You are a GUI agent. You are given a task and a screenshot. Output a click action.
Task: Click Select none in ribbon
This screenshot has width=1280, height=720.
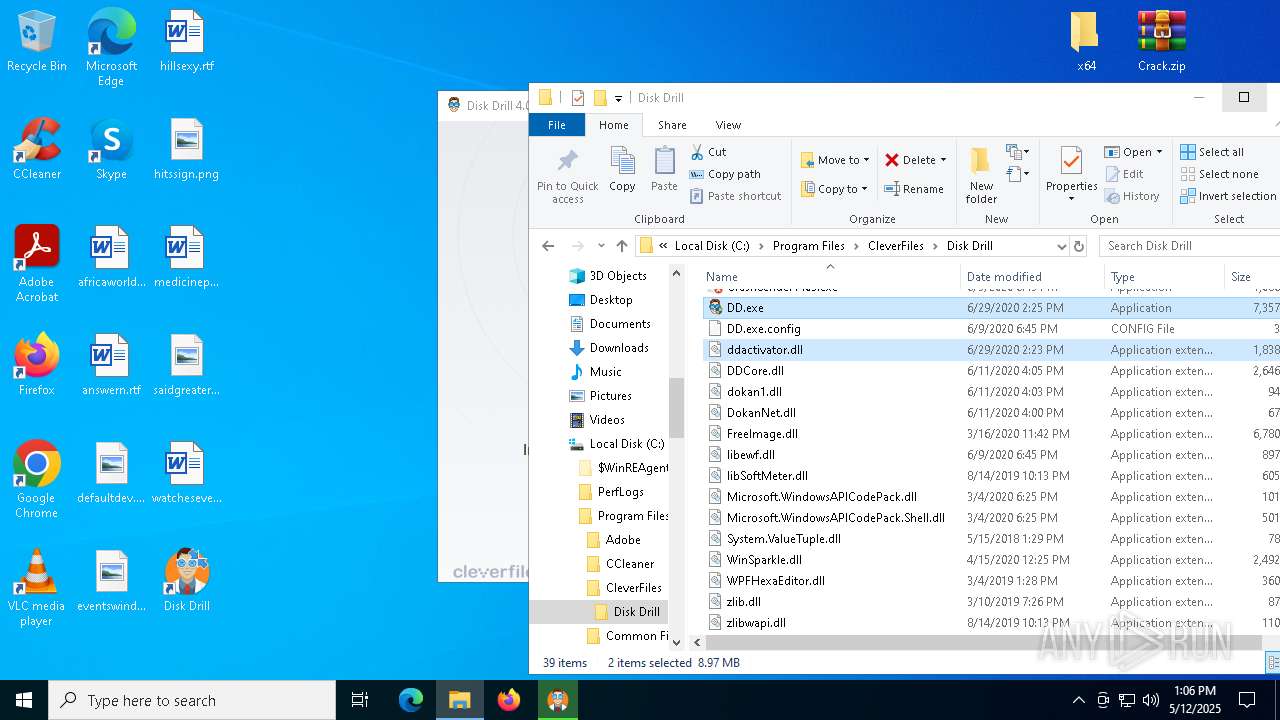point(1219,174)
